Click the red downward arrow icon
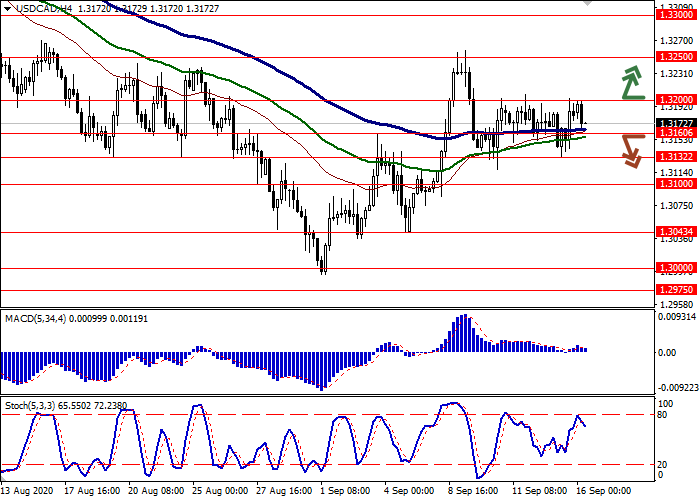The image size is (700, 500). pos(631,152)
